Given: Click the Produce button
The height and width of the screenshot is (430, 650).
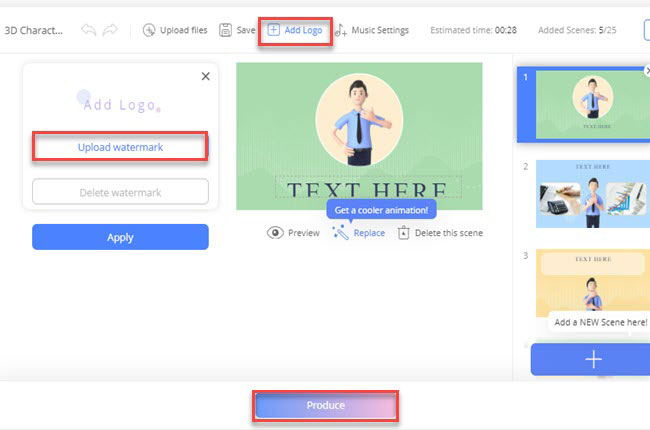Looking at the screenshot, I should (x=326, y=405).
